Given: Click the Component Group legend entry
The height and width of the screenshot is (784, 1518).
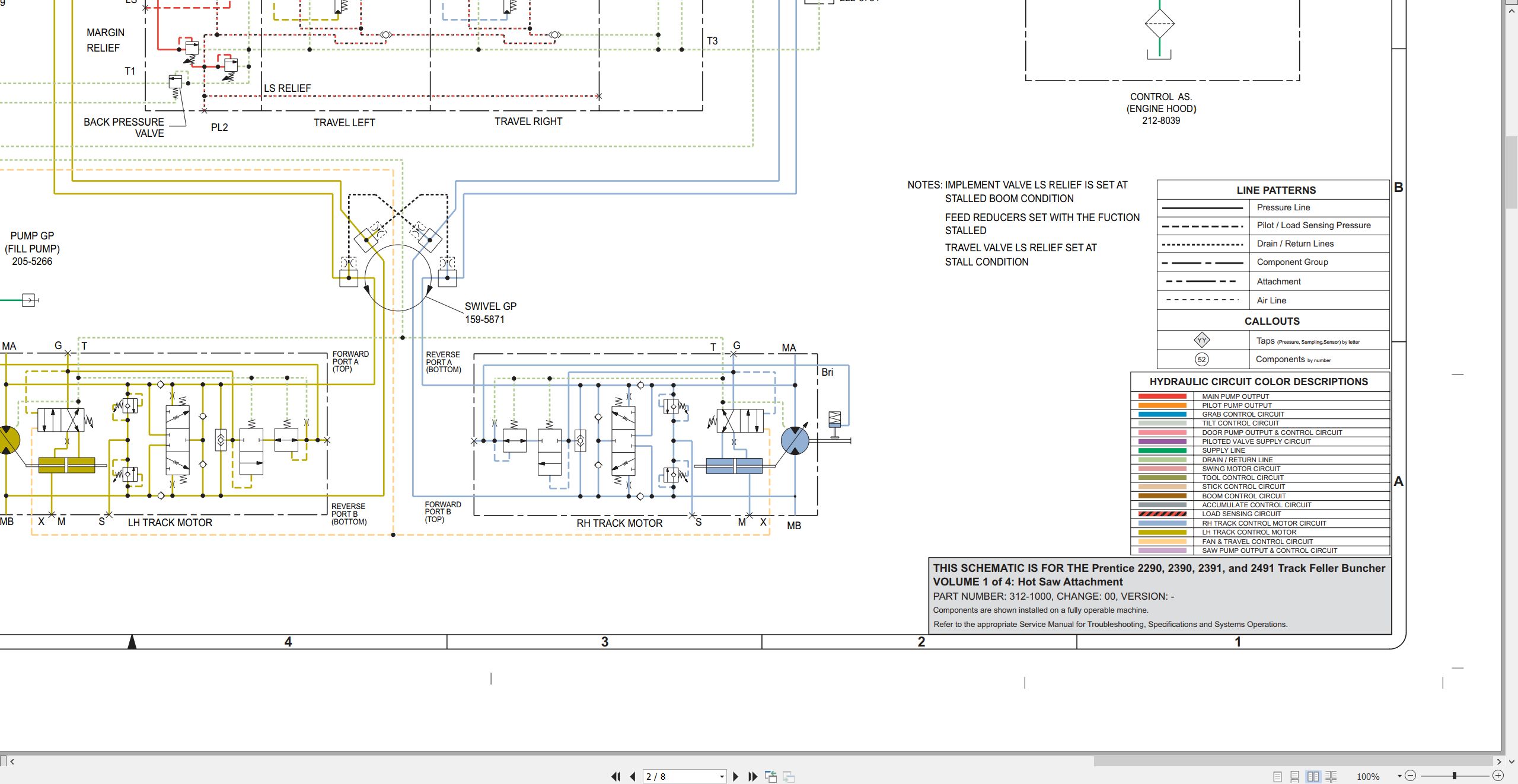Looking at the screenshot, I should (1292, 262).
